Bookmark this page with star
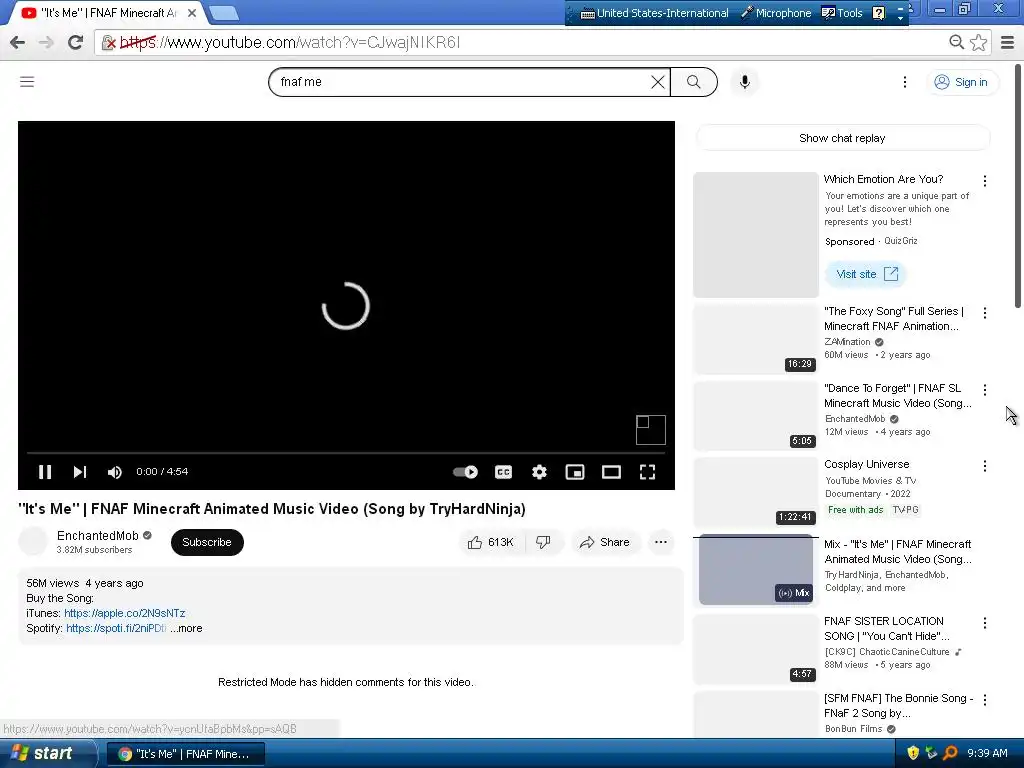Image resolution: width=1024 pixels, height=768 pixels. pos(978,42)
